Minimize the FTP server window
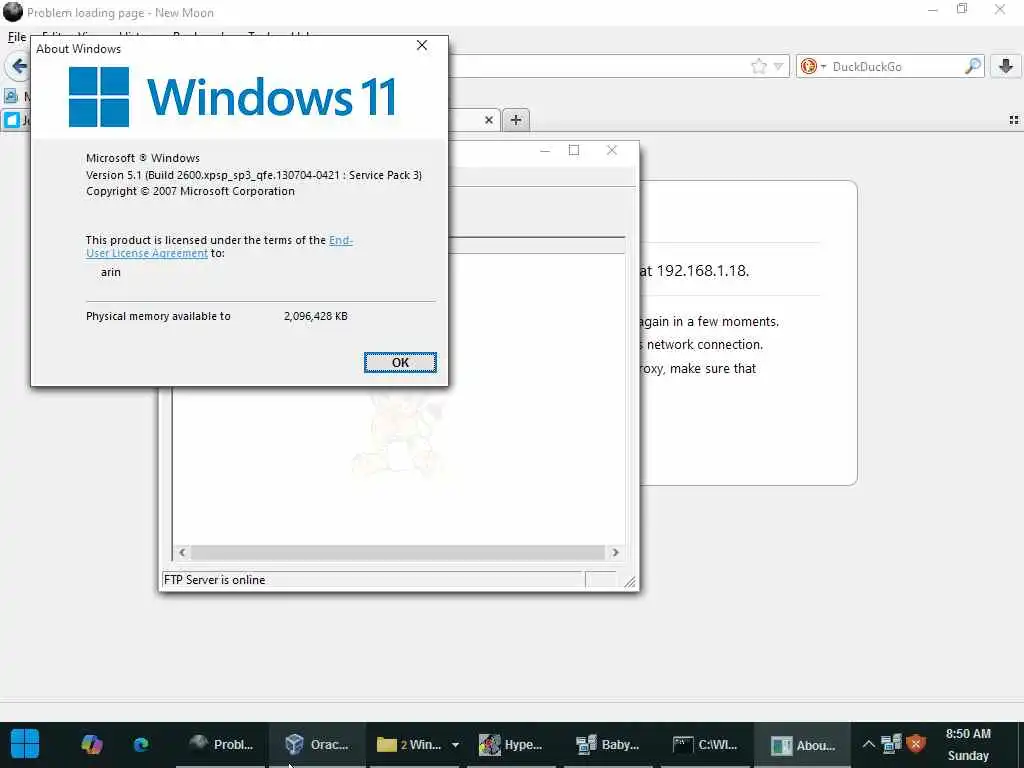Image resolution: width=1024 pixels, height=768 pixels. [x=545, y=151]
